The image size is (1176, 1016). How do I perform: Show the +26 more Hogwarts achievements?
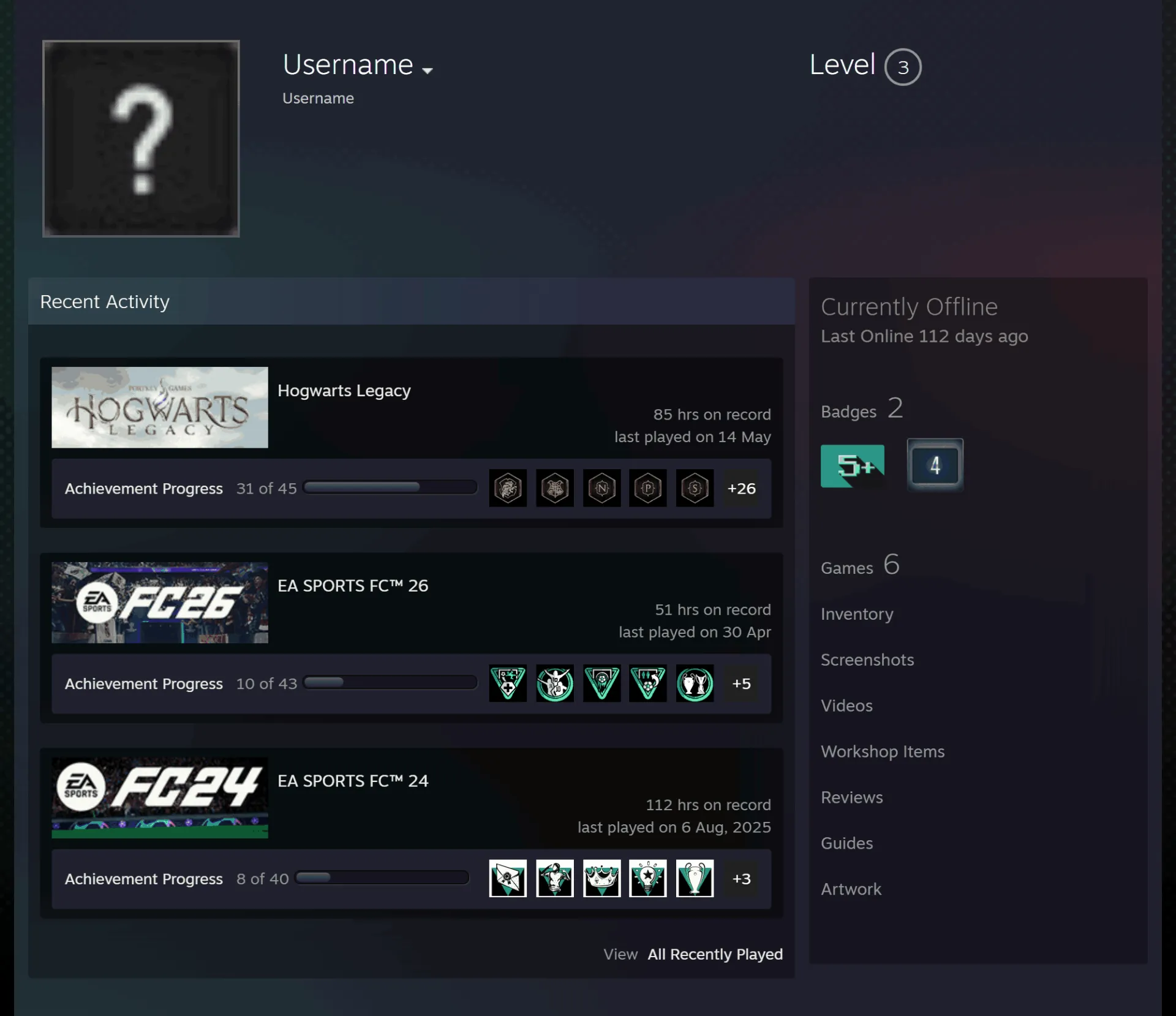pos(741,488)
